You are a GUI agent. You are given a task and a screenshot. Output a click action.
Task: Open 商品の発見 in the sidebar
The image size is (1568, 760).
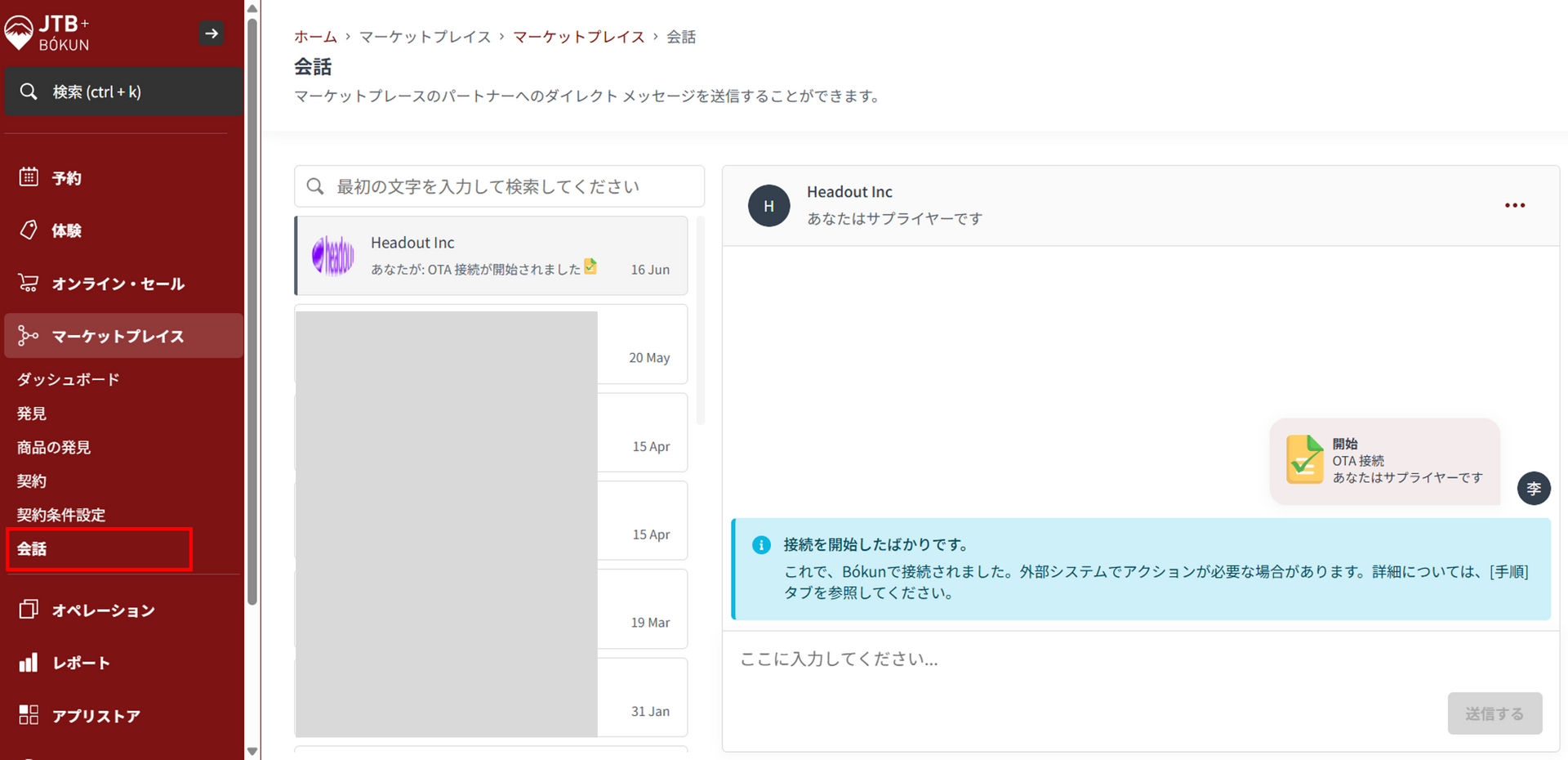tap(54, 447)
